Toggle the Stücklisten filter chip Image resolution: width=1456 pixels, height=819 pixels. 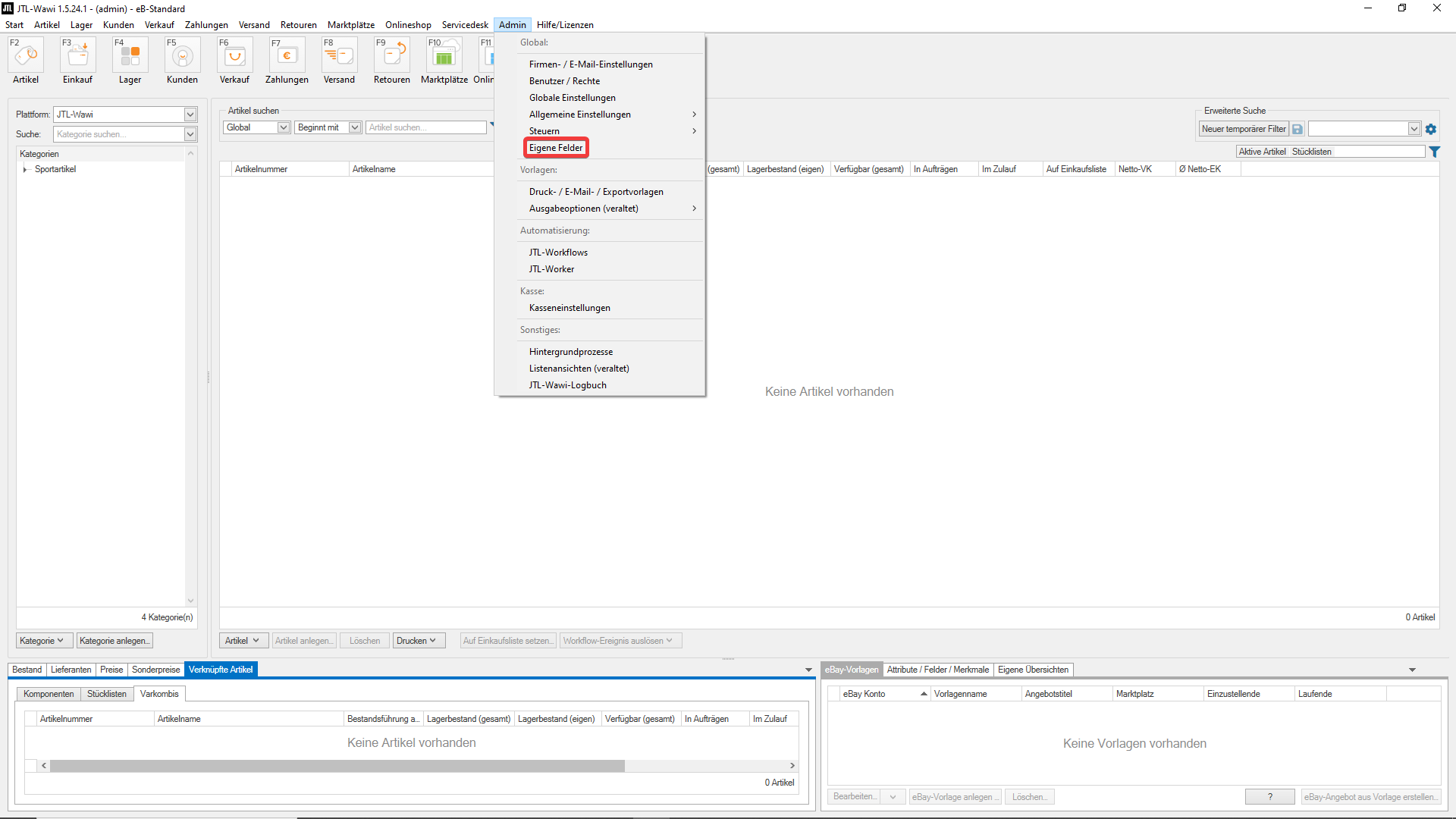1312,152
